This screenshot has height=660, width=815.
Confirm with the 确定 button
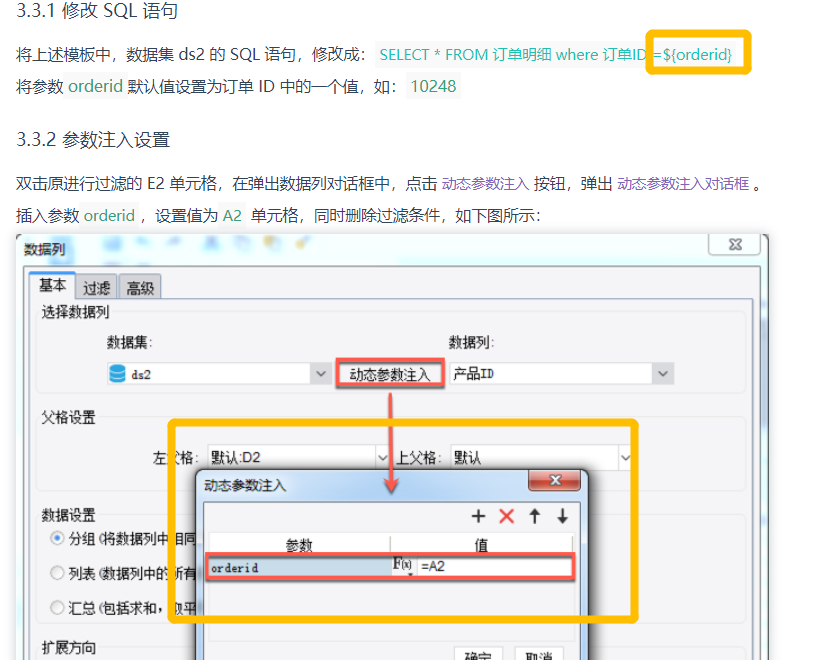click(x=478, y=654)
